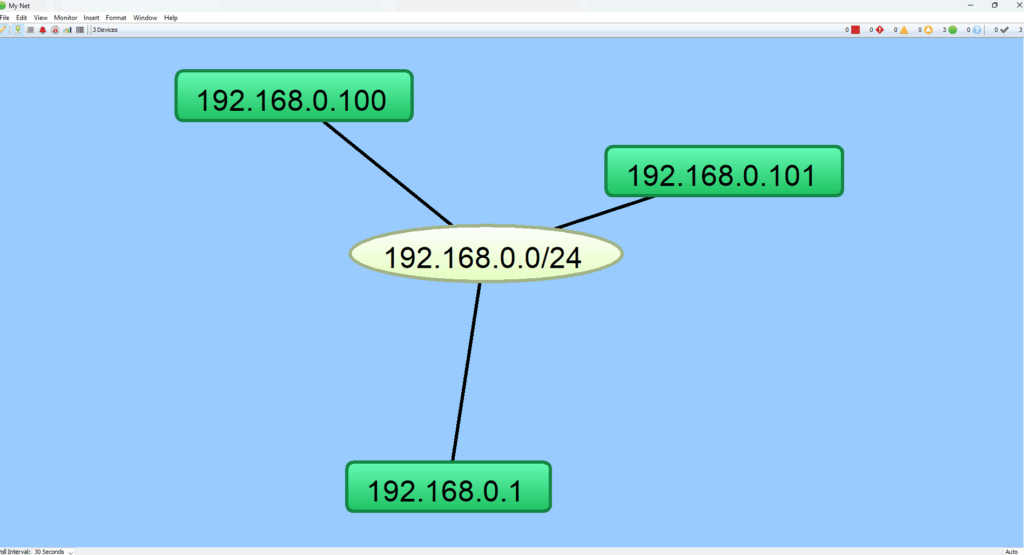
Task: Click the pencil edit mode icon
Action: coord(4,30)
